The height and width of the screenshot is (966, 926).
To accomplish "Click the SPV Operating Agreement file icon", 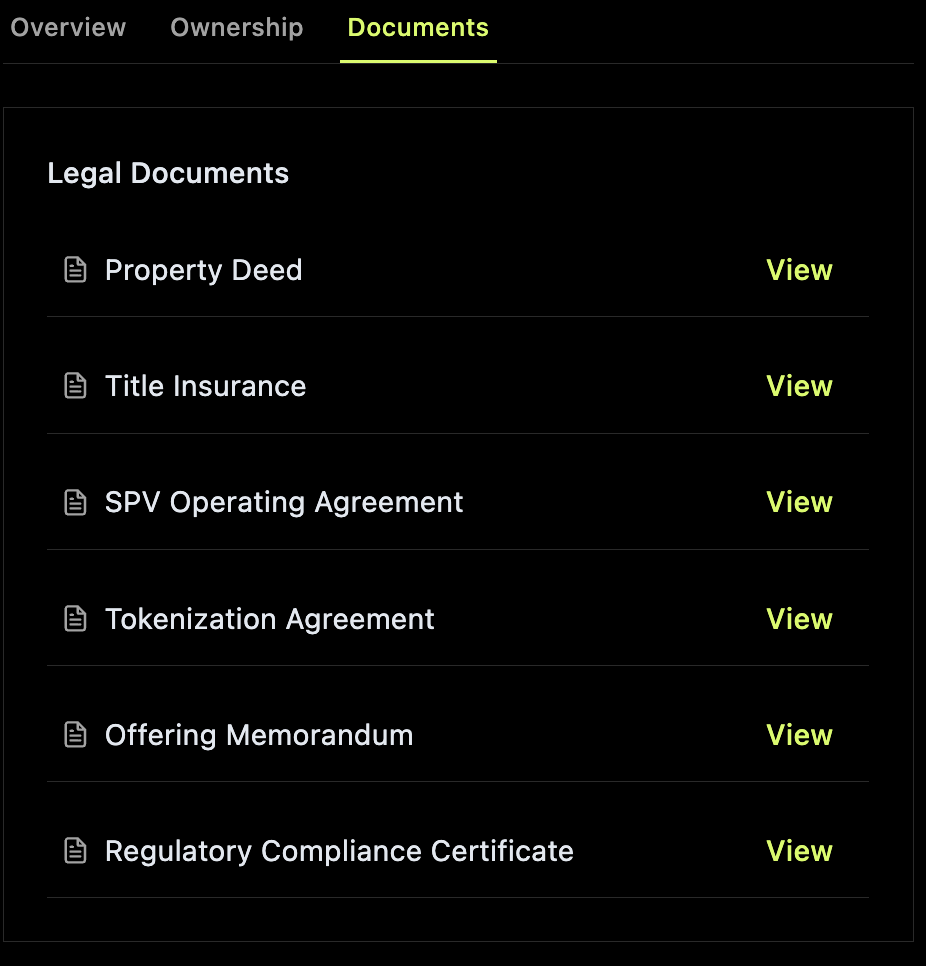I will click(x=75, y=502).
